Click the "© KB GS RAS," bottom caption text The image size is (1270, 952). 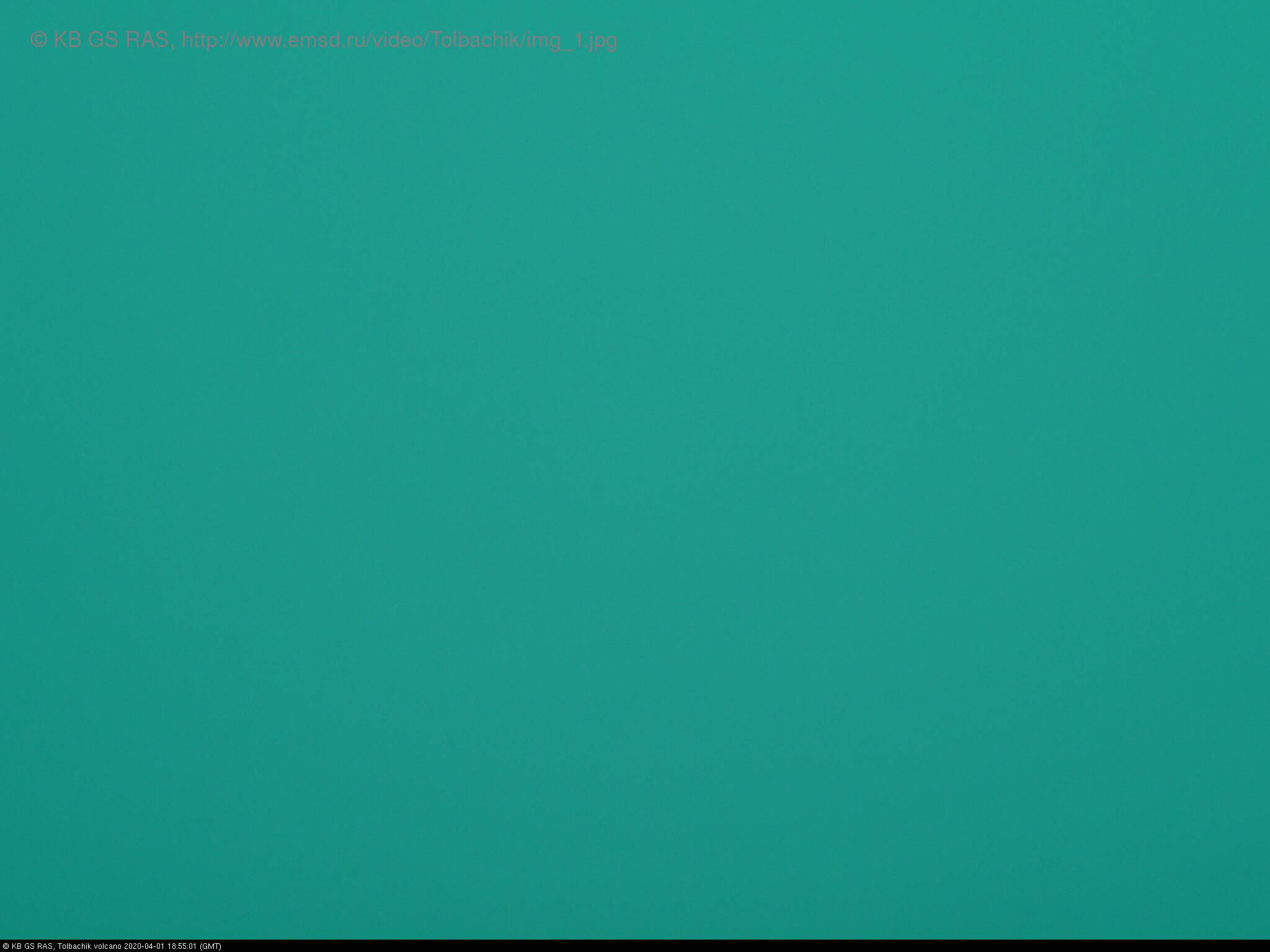click(29, 946)
